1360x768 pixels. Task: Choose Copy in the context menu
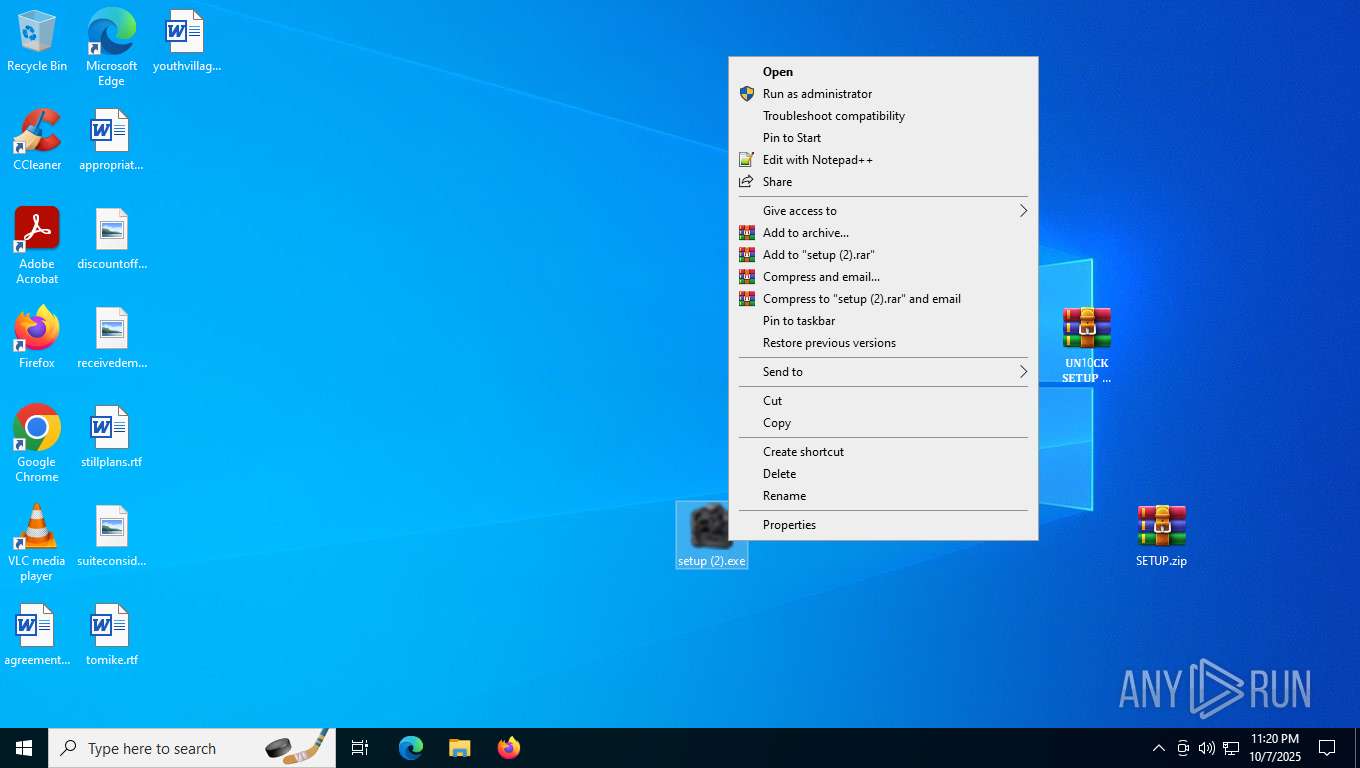pyautogui.click(x=883, y=423)
